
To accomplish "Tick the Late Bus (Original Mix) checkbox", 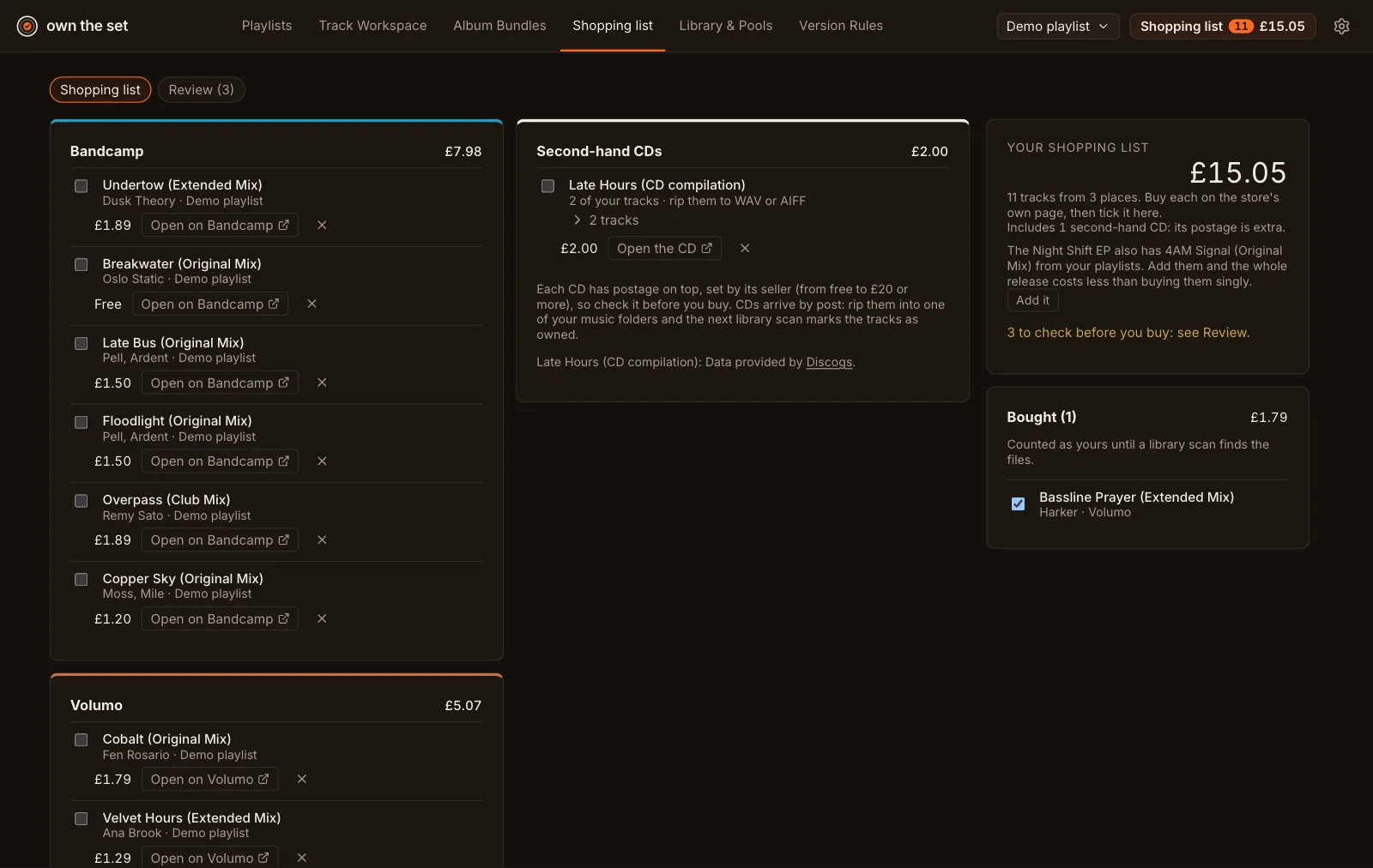I will point(82,344).
